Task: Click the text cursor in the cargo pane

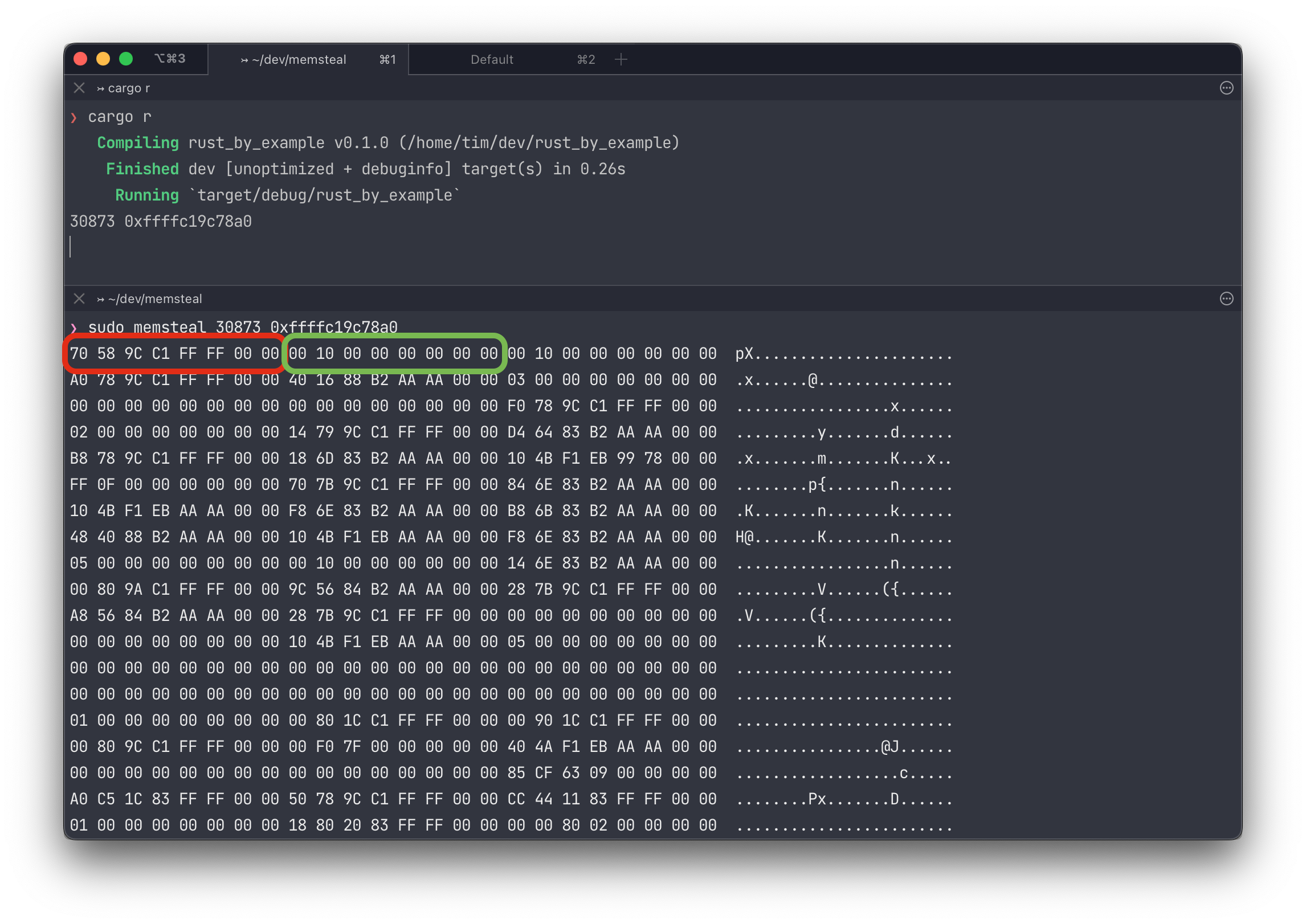Action: pyautogui.click(x=71, y=247)
